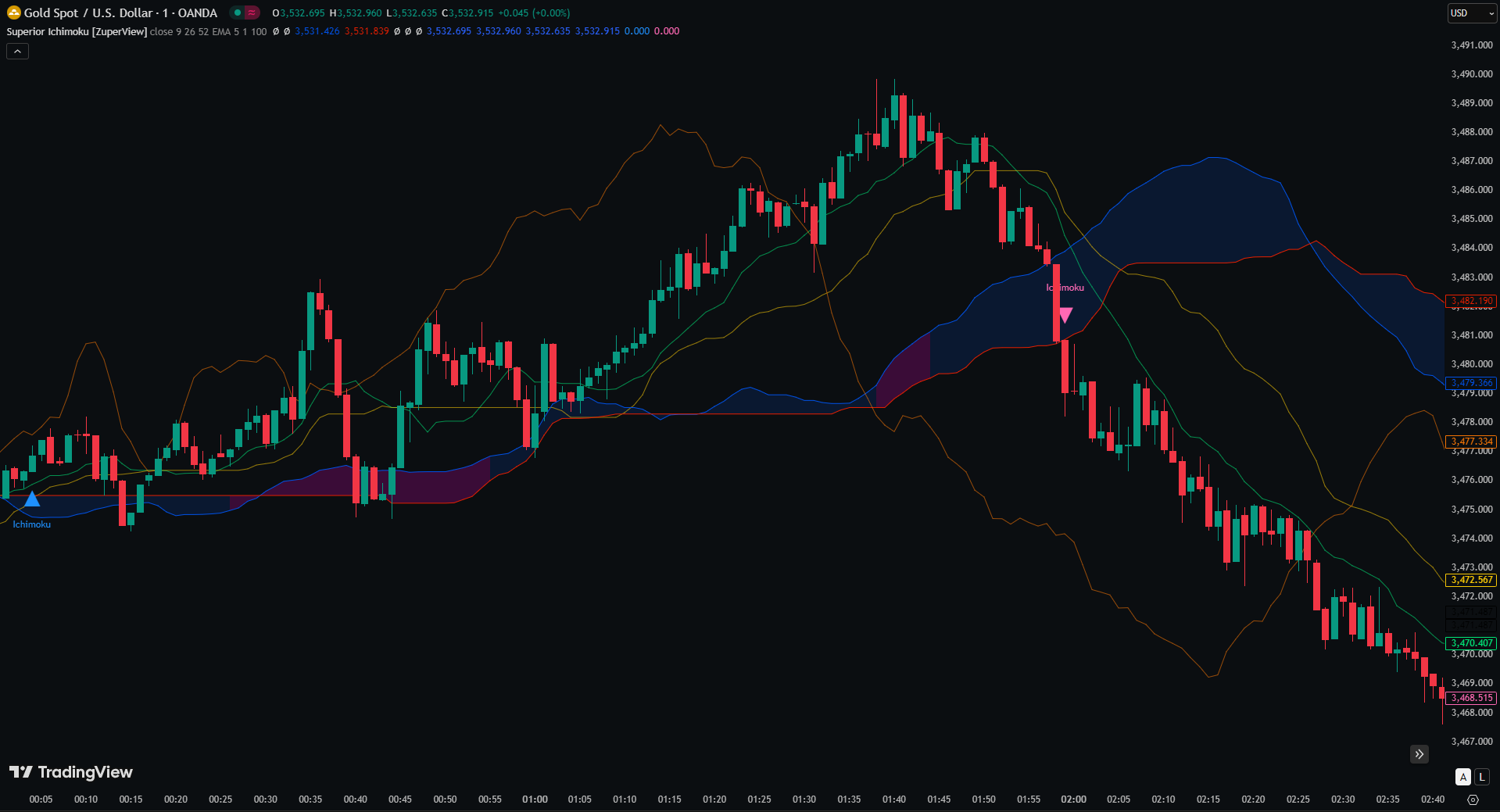Viewport: 1500px width, 812px height.
Task: Click the blue 3,479.366 price label
Action: (x=1472, y=383)
